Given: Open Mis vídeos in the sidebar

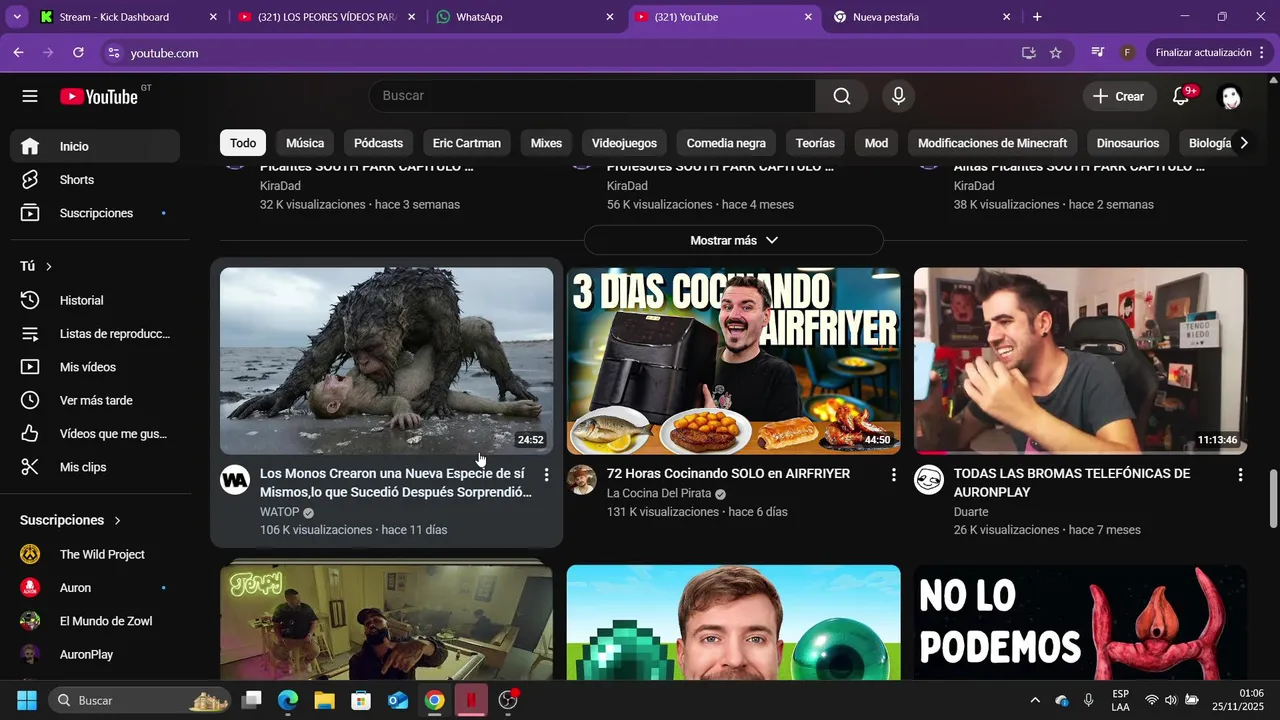Looking at the screenshot, I should (95, 367).
